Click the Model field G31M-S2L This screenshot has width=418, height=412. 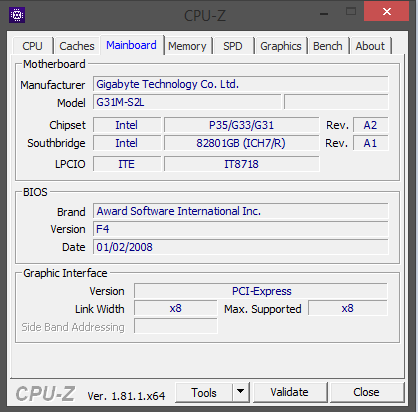coord(187,102)
